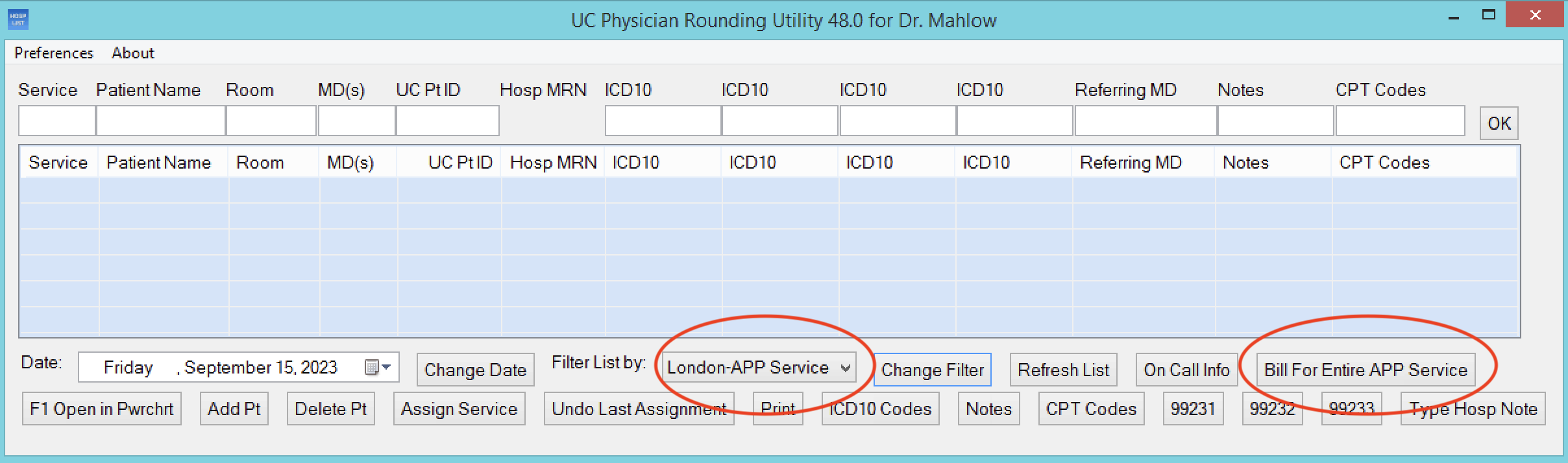The width and height of the screenshot is (1568, 463).
Task: Open the About menu
Action: [132, 53]
